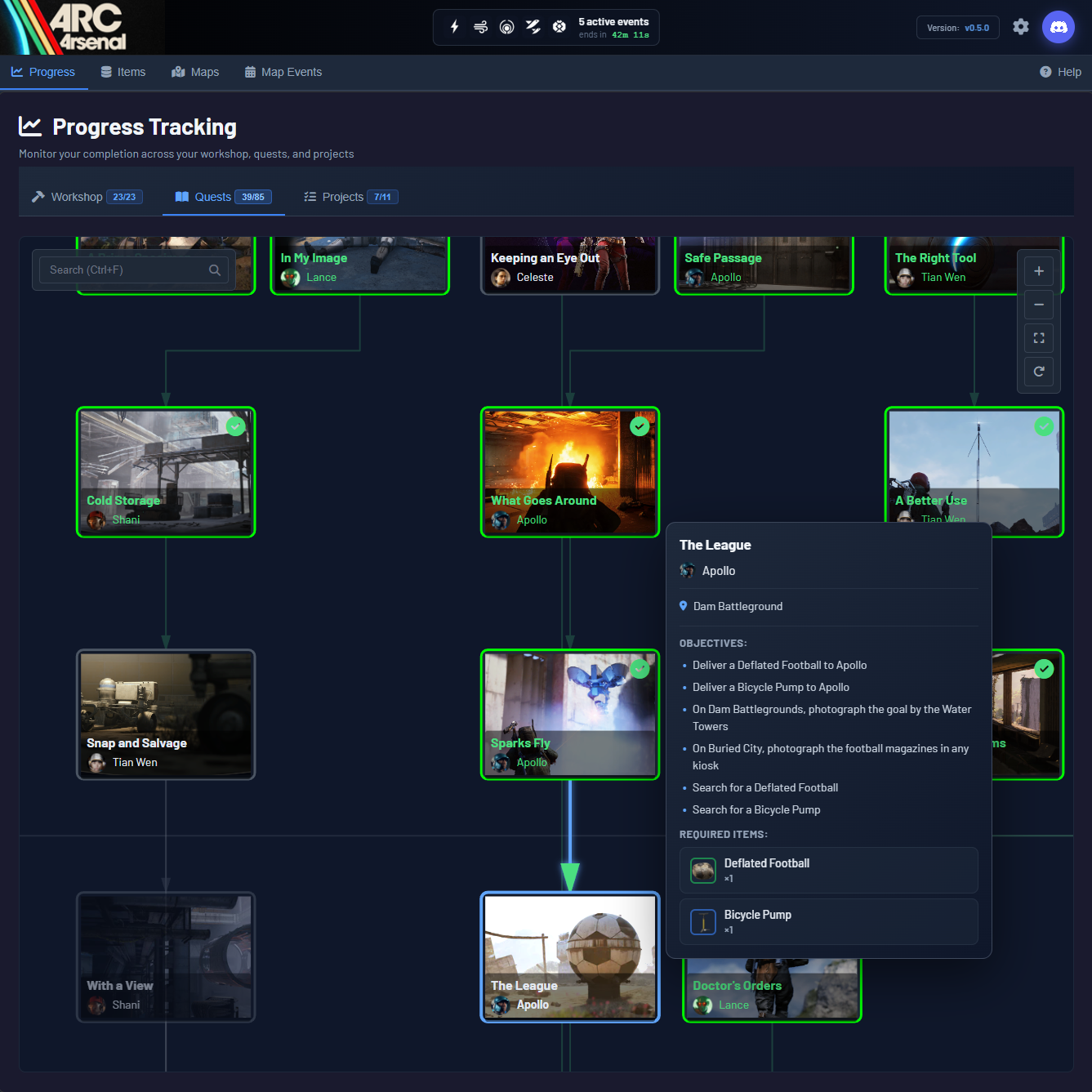Select the Deflated Football item thumbnail

tap(702, 870)
